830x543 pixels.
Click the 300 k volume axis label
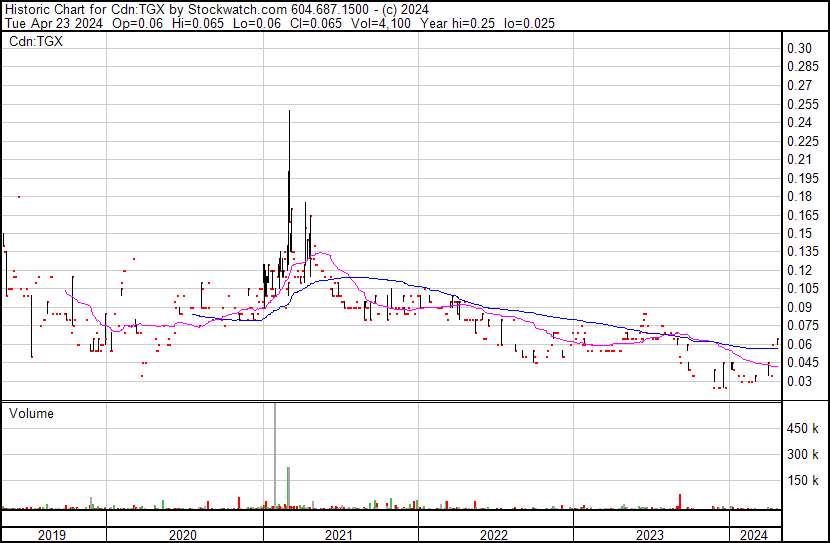(x=803, y=454)
